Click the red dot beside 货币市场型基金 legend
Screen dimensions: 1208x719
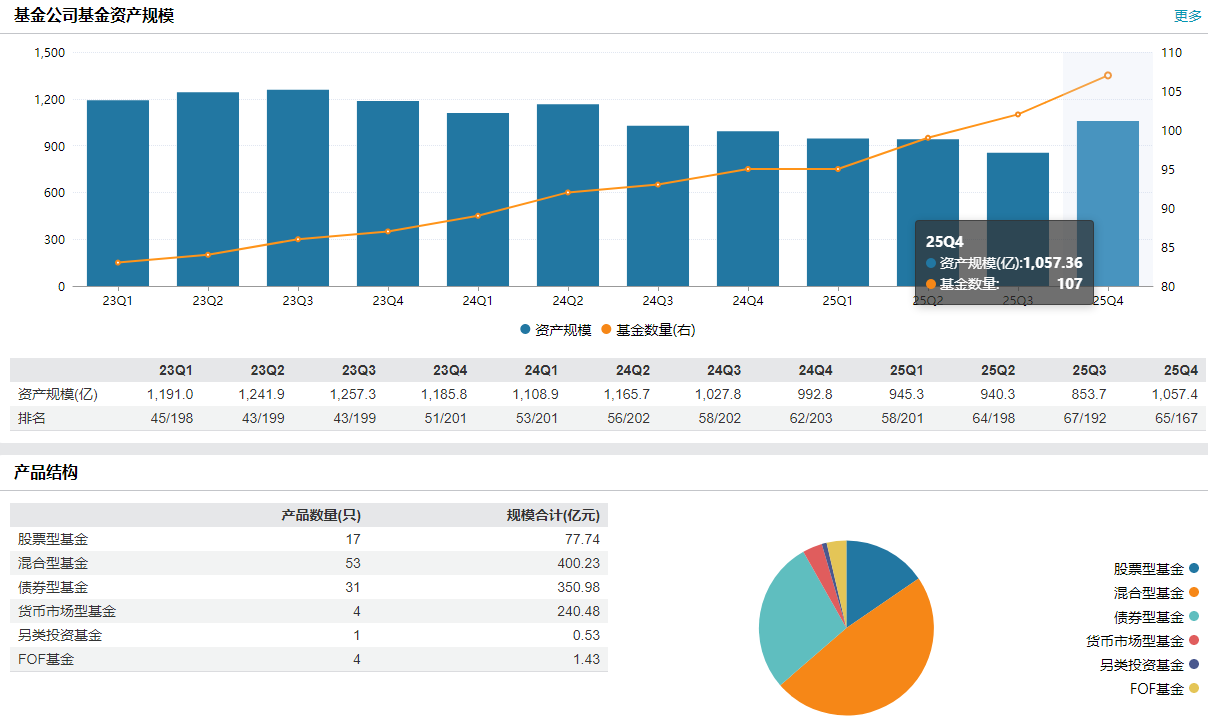pos(1194,641)
